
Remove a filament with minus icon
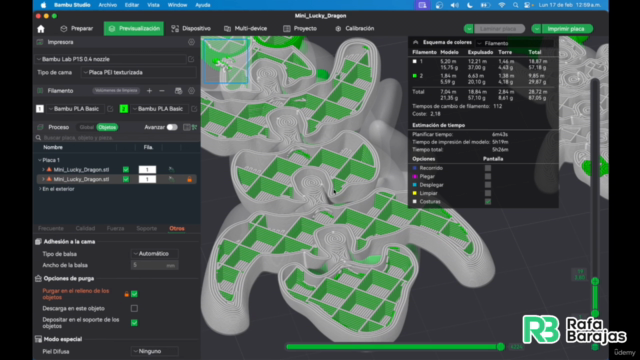[x=162, y=91]
